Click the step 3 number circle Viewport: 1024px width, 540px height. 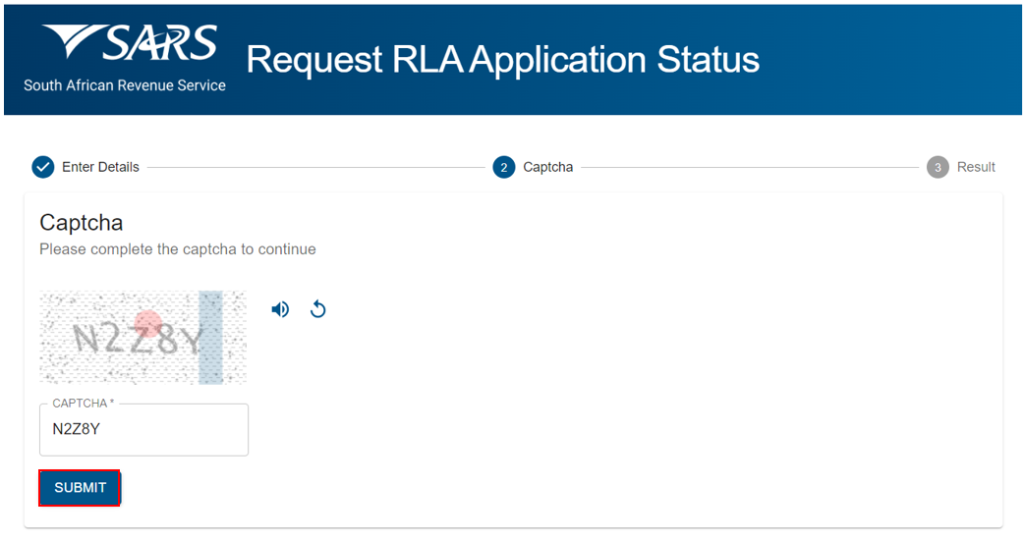coord(937,167)
